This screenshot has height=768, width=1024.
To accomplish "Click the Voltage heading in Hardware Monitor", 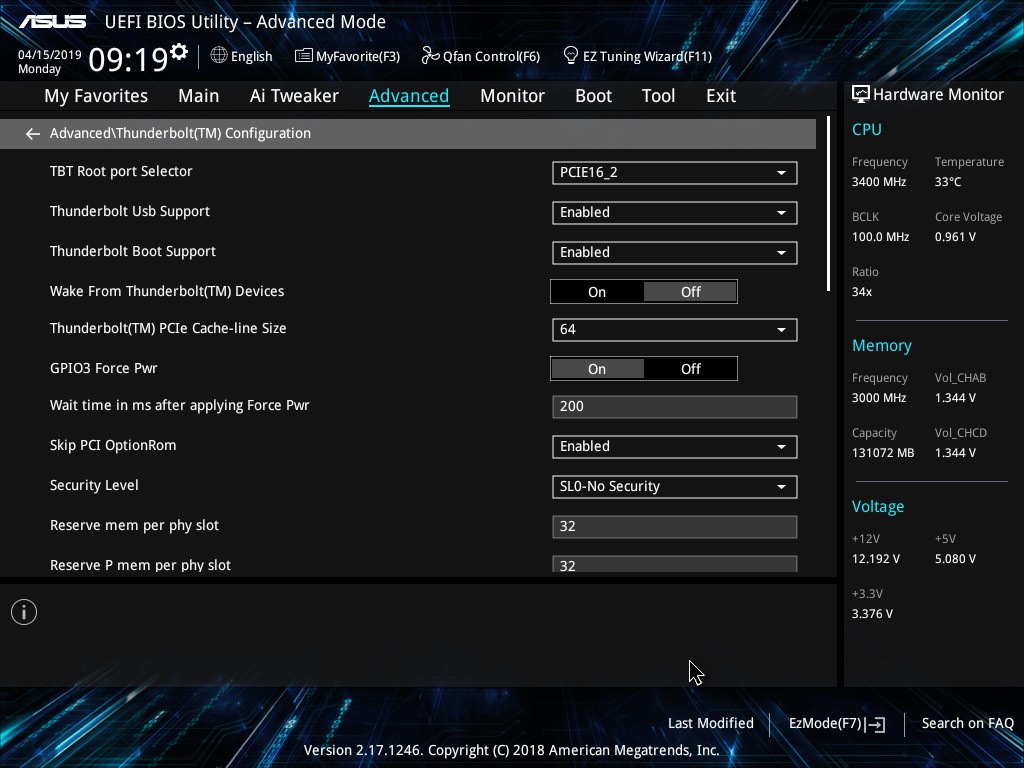I will pos(878,507).
